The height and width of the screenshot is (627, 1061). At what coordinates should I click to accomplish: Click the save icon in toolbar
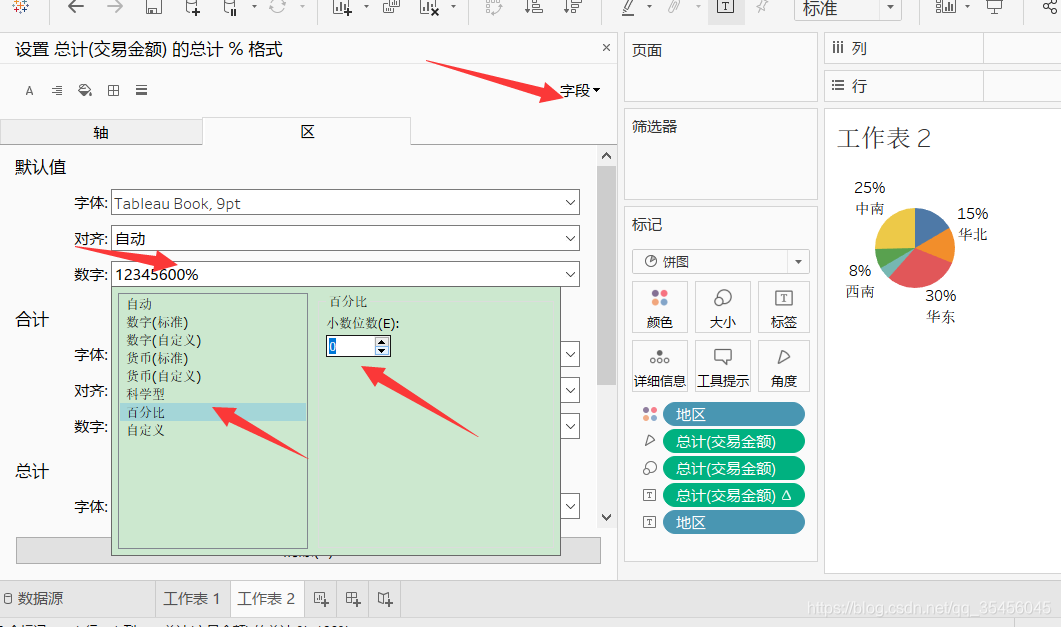tap(154, 7)
